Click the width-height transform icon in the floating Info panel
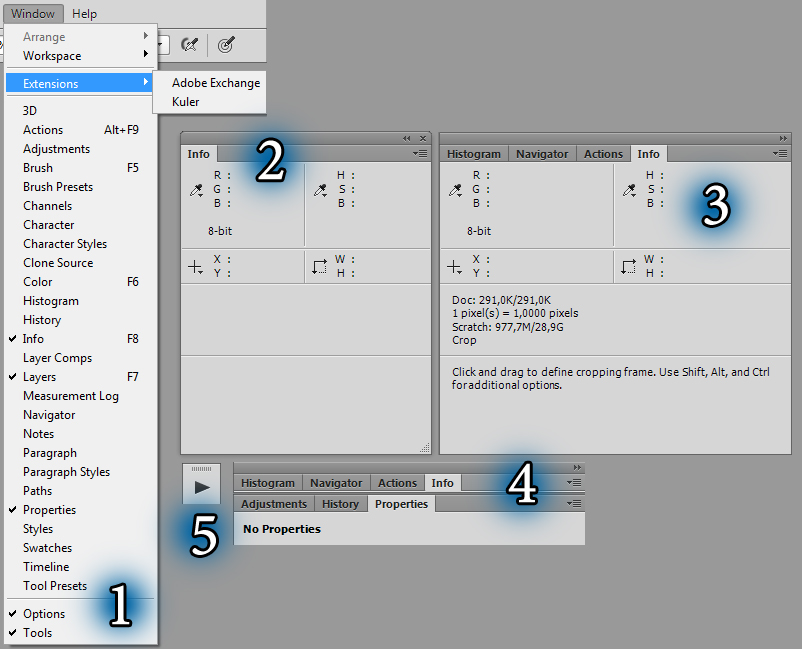The width and height of the screenshot is (802, 649). (320, 266)
